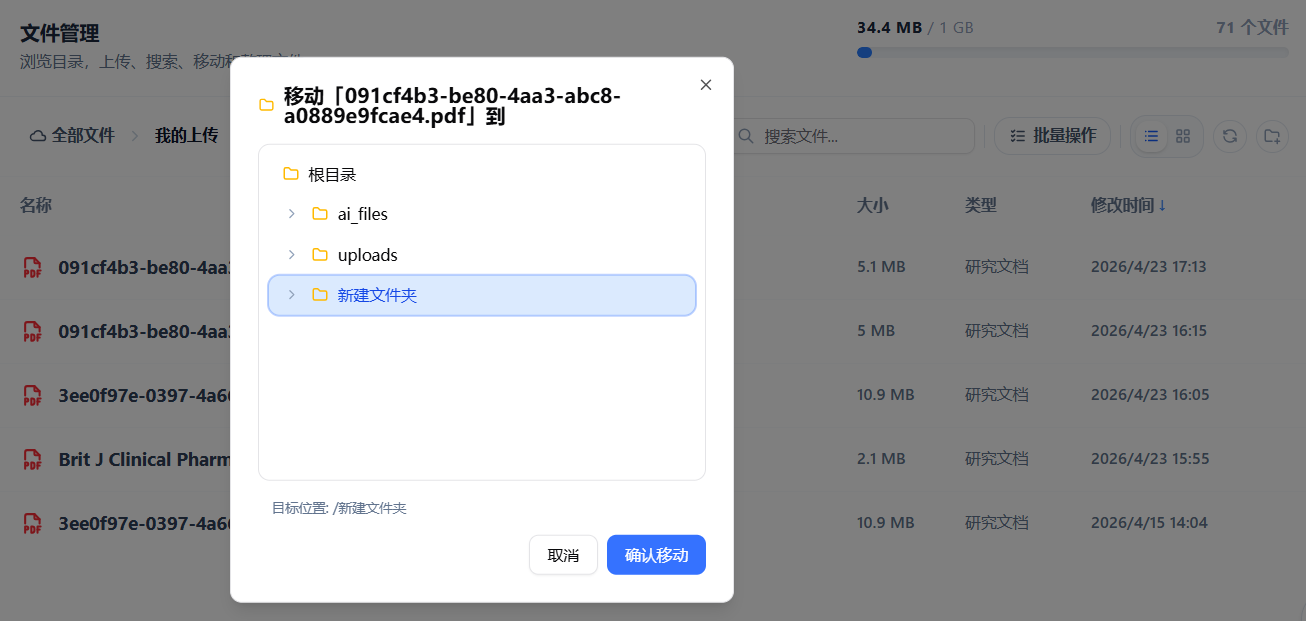
Task: Expand the 新建文件夹 folder chevron
Action: [291, 295]
